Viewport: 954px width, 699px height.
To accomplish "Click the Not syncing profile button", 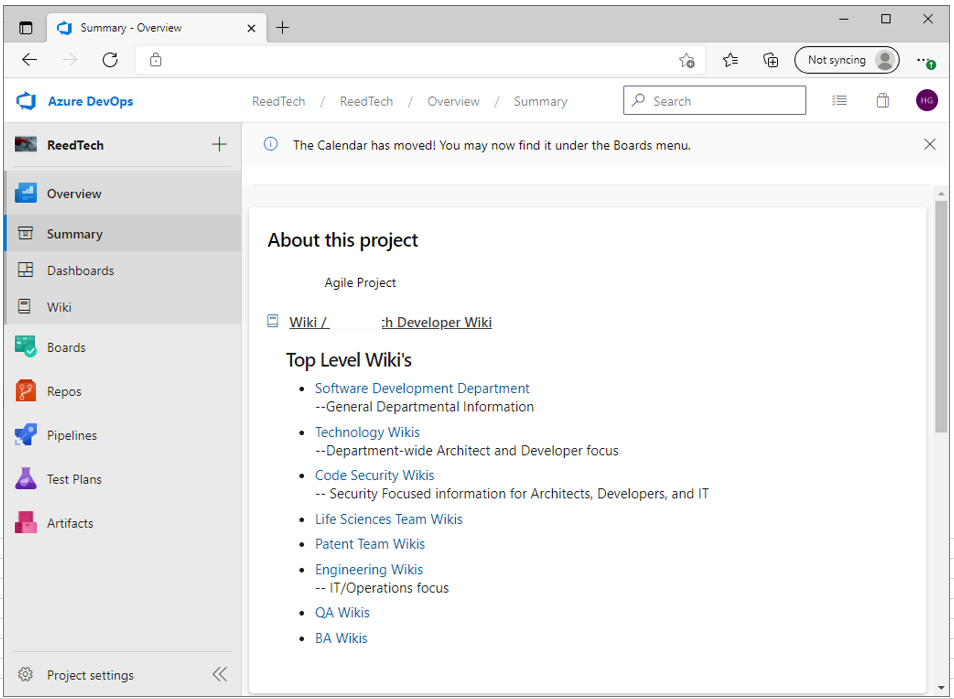I will 846,60.
